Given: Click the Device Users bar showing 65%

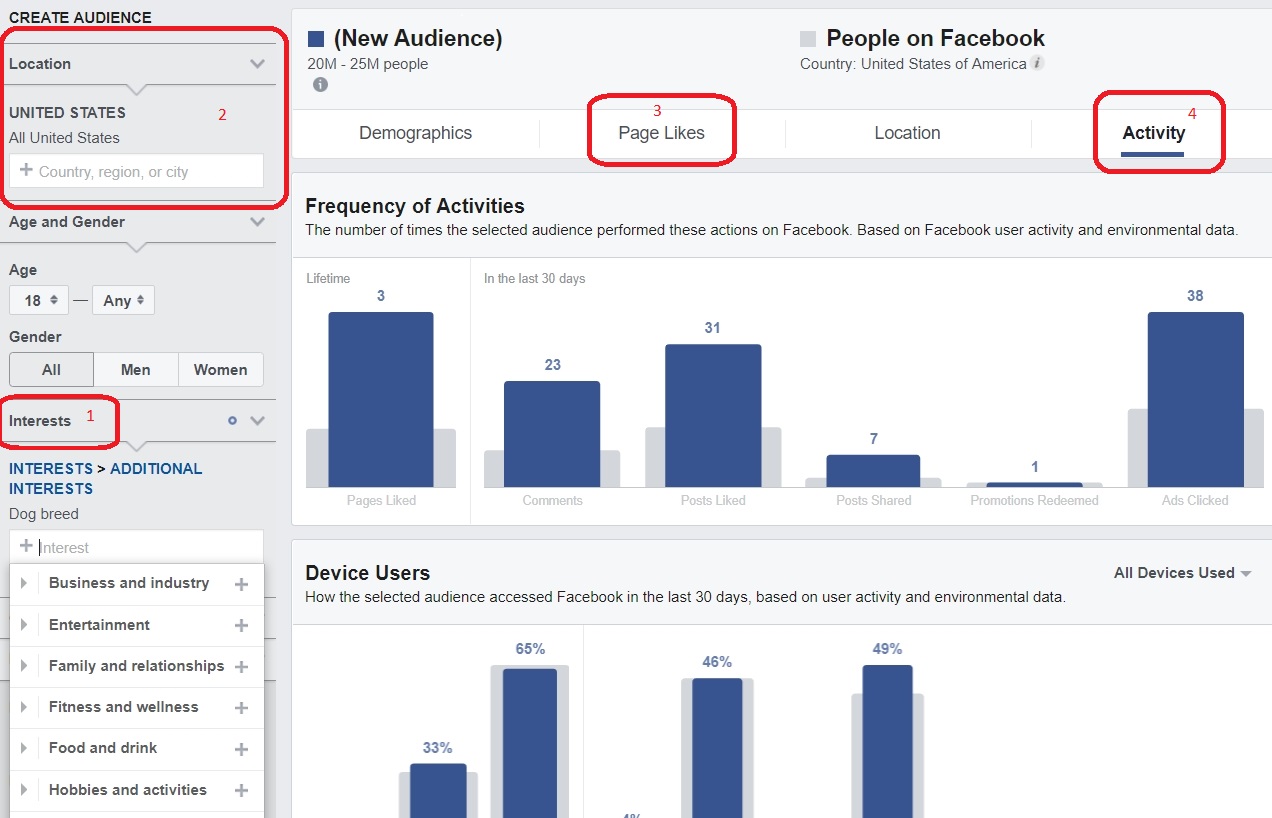Looking at the screenshot, I should [530, 743].
